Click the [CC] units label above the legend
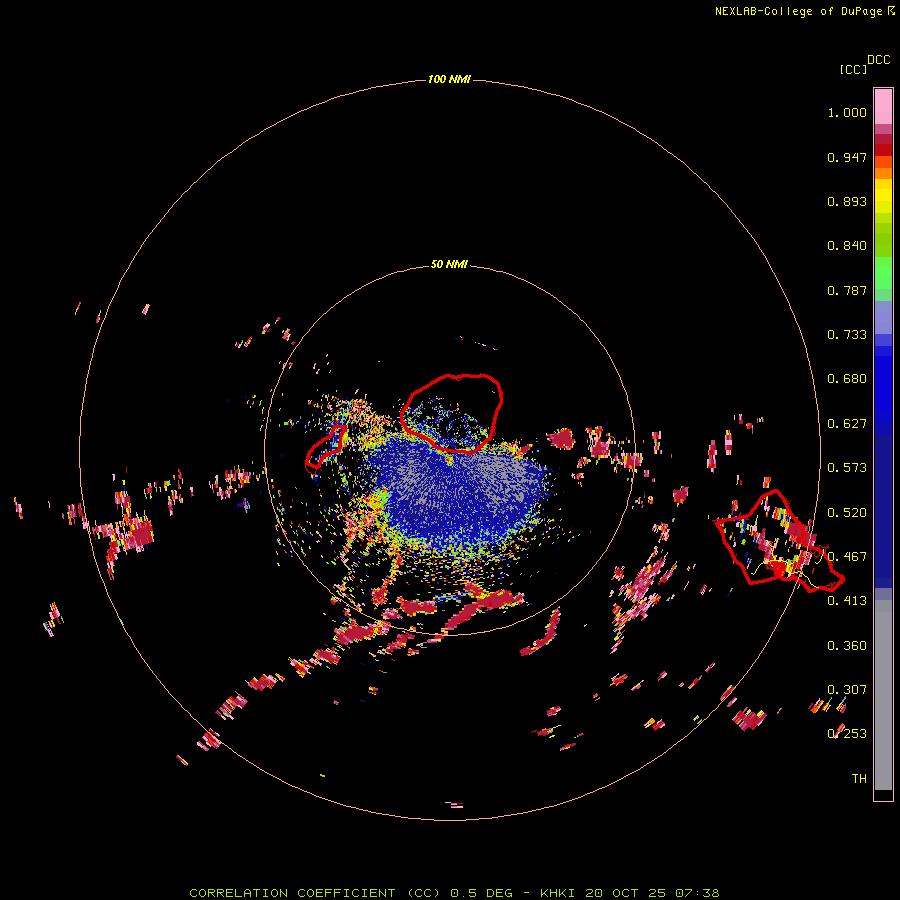Viewport: 900px width, 900px height. coord(853,69)
